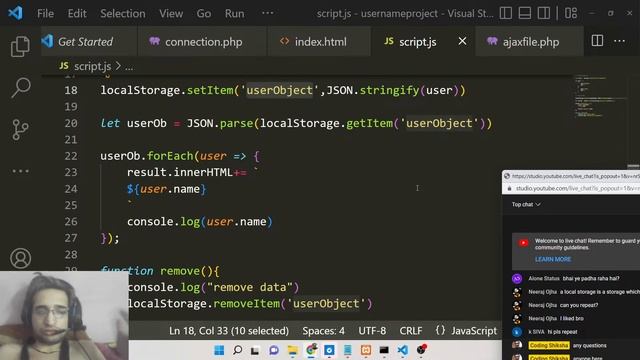
Task: Click the setItem method on line 18
Action: pos(210,90)
